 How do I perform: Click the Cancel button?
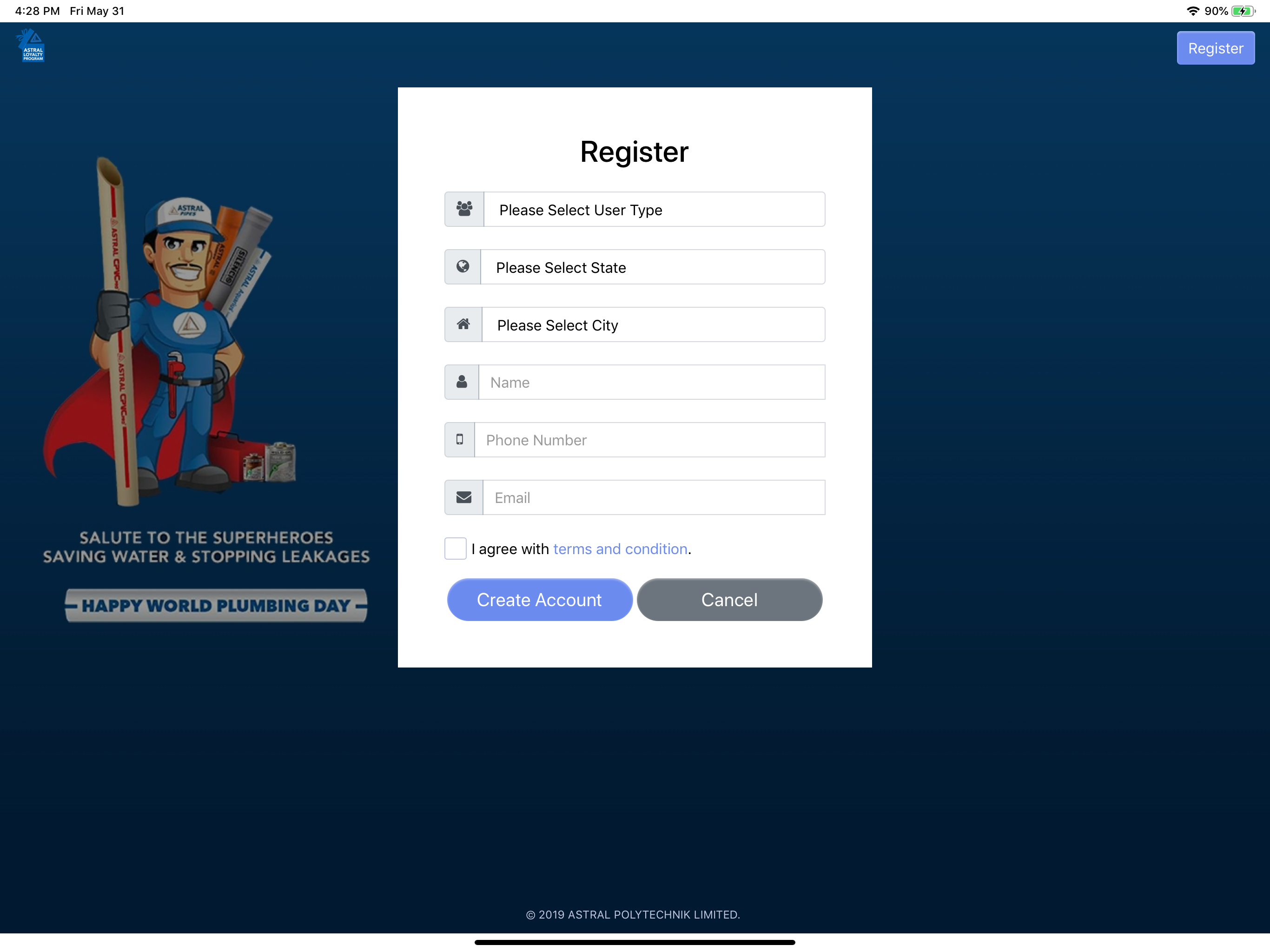tap(730, 600)
